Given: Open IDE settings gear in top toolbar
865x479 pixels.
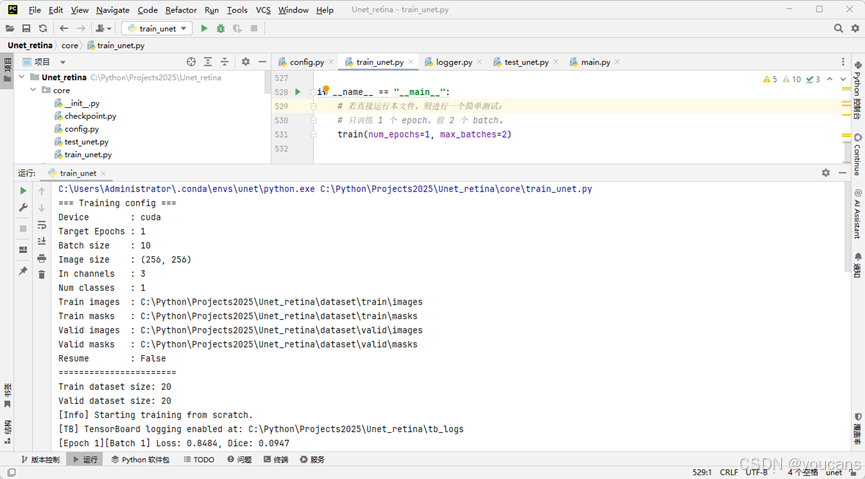Looking at the screenshot, I should [x=855, y=28].
